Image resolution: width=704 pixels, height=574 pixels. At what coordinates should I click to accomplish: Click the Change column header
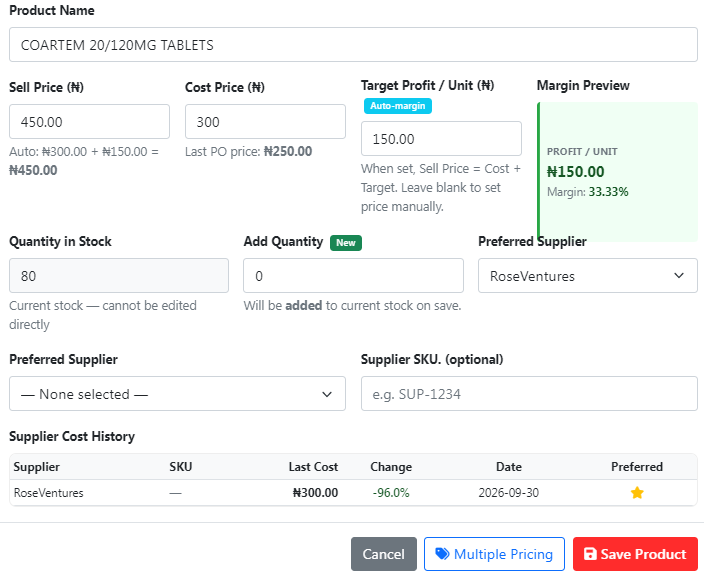391,467
